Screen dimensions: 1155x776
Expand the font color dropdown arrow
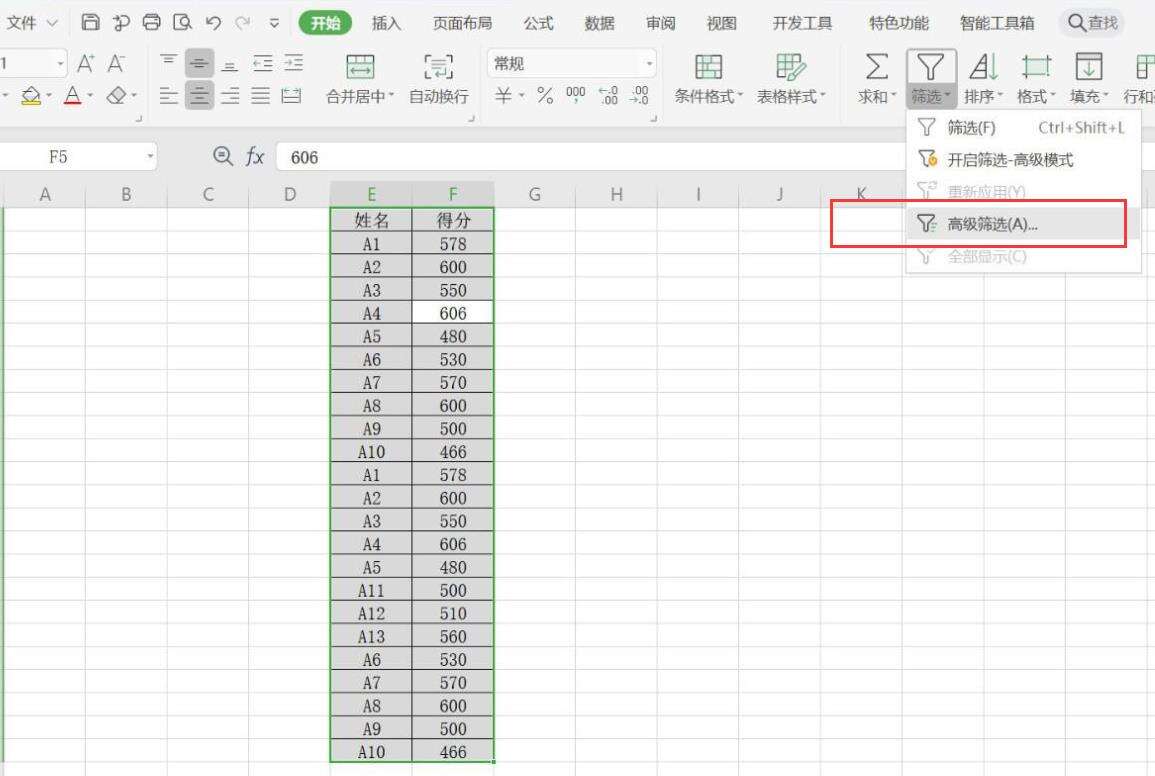tap(90, 96)
